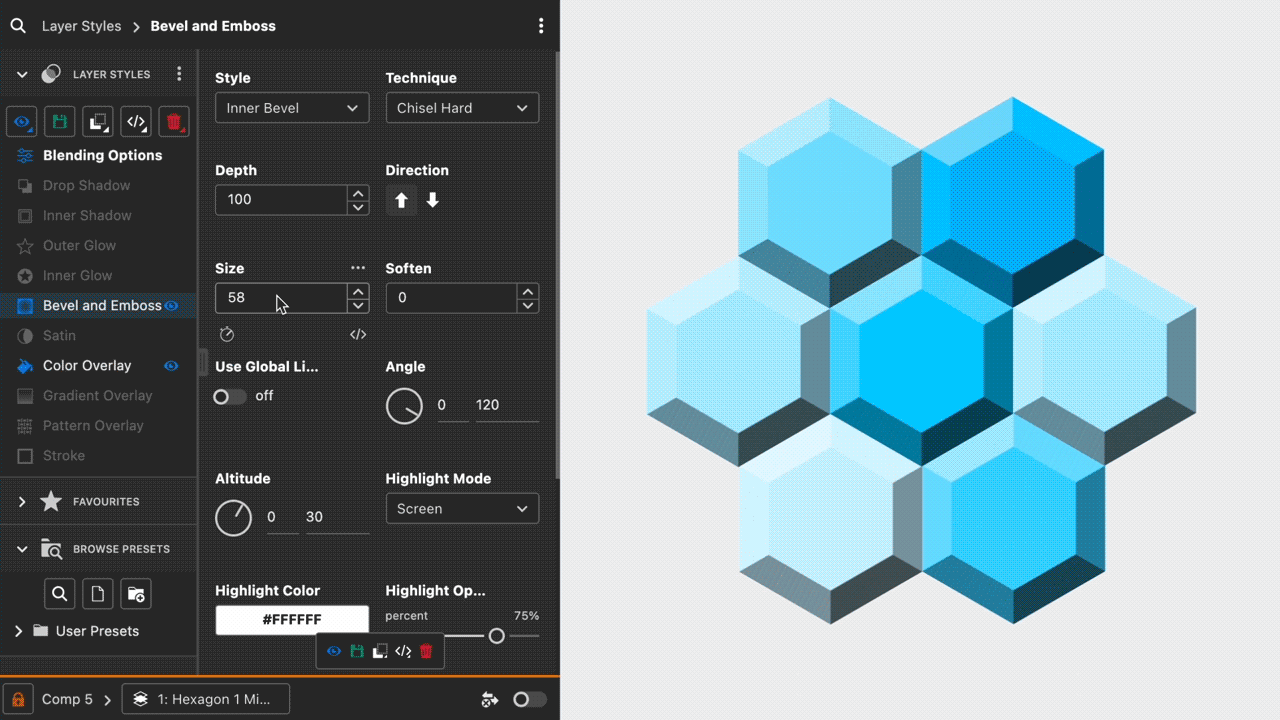
Task: Toggle the switch at the bottom right bar
Action: click(x=529, y=700)
